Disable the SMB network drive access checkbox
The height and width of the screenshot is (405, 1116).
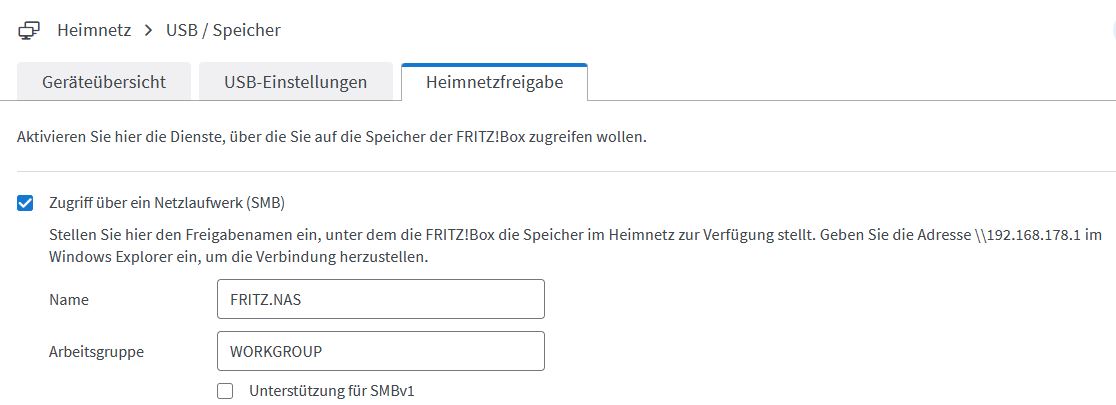point(26,203)
